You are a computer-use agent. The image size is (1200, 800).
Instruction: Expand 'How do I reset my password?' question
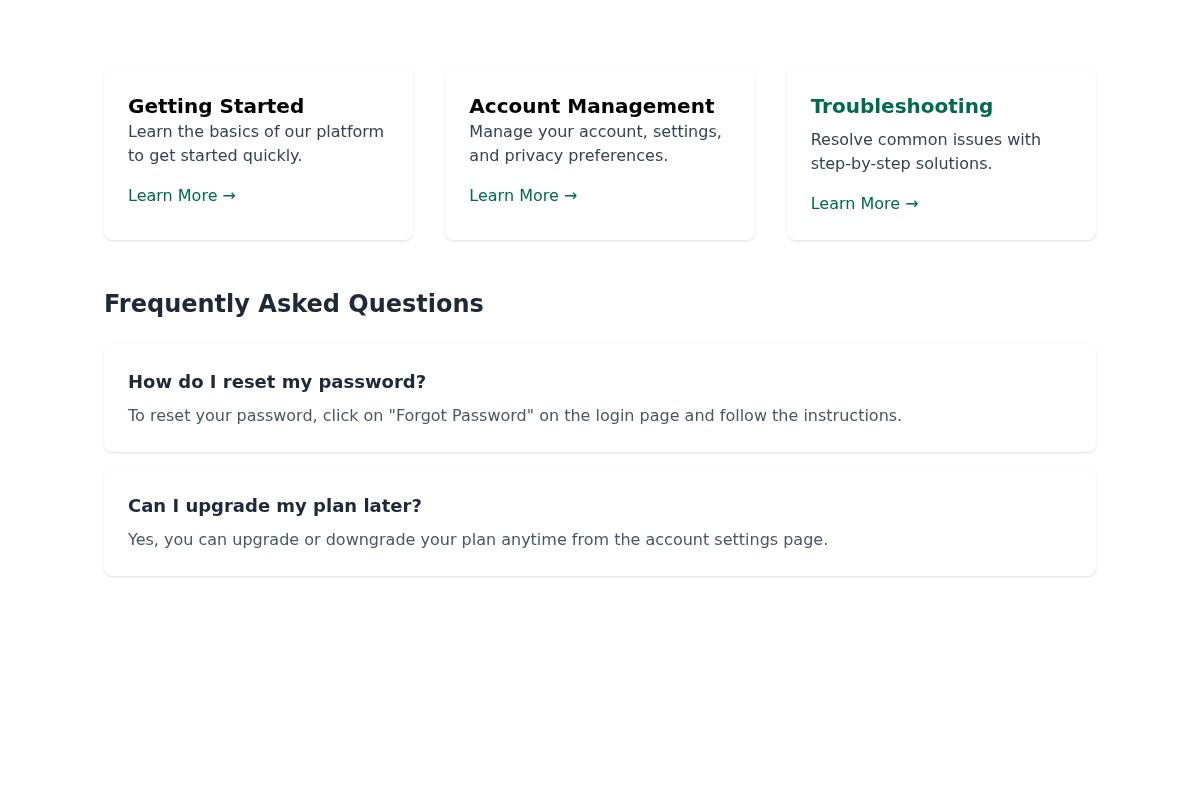pos(277,382)
